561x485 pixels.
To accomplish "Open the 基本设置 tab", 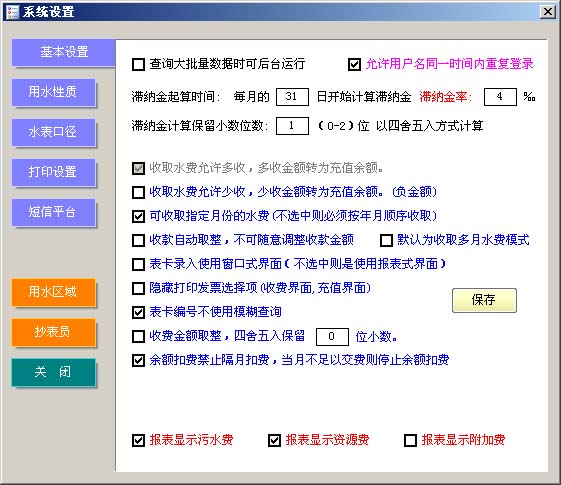I will coord(64,52).
